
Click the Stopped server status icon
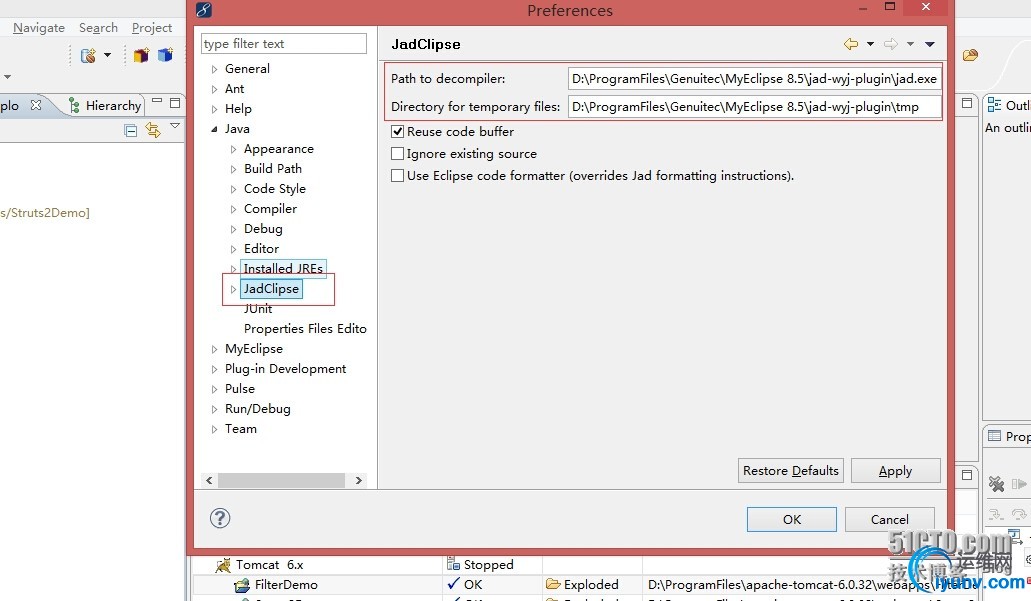453,564
